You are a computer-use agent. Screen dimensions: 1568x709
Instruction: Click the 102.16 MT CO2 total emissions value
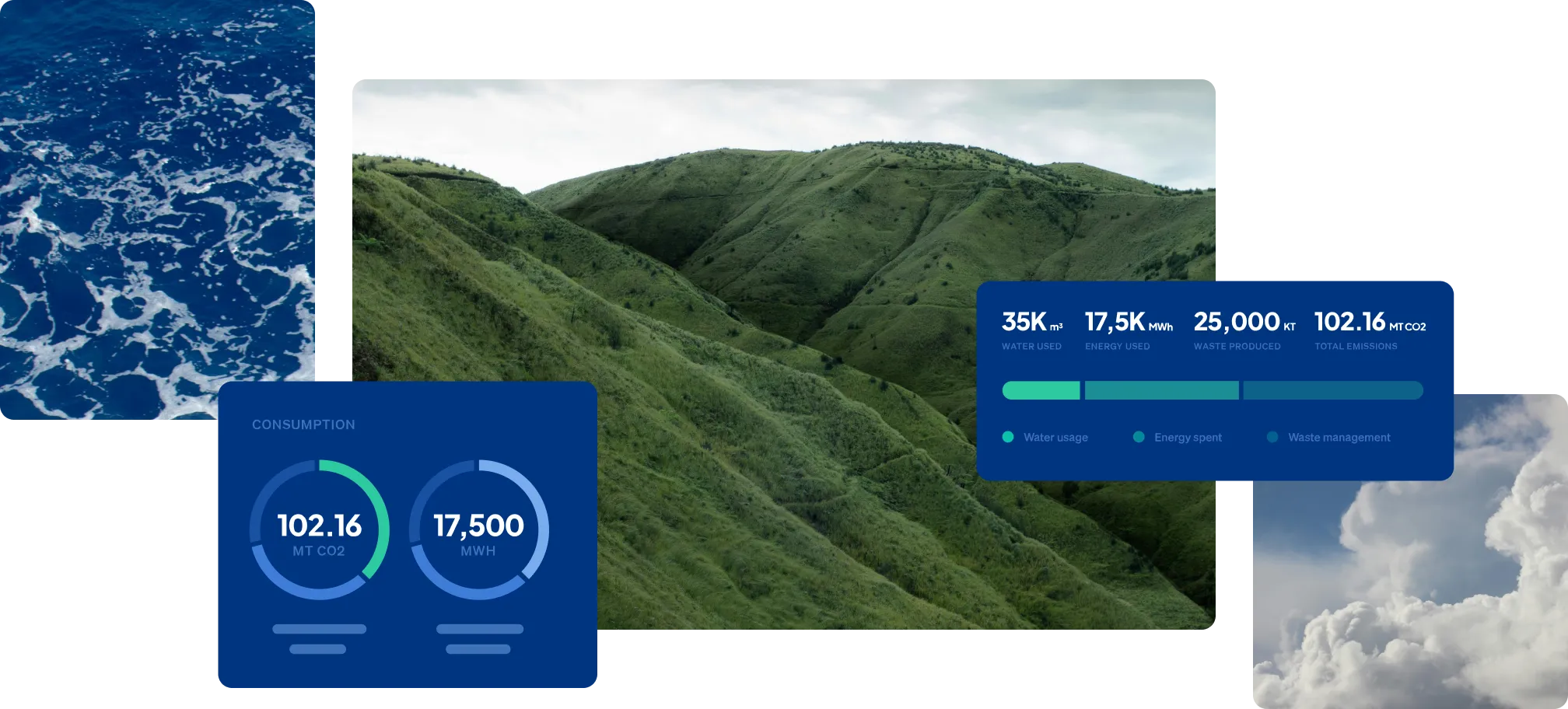(1370, 322)
